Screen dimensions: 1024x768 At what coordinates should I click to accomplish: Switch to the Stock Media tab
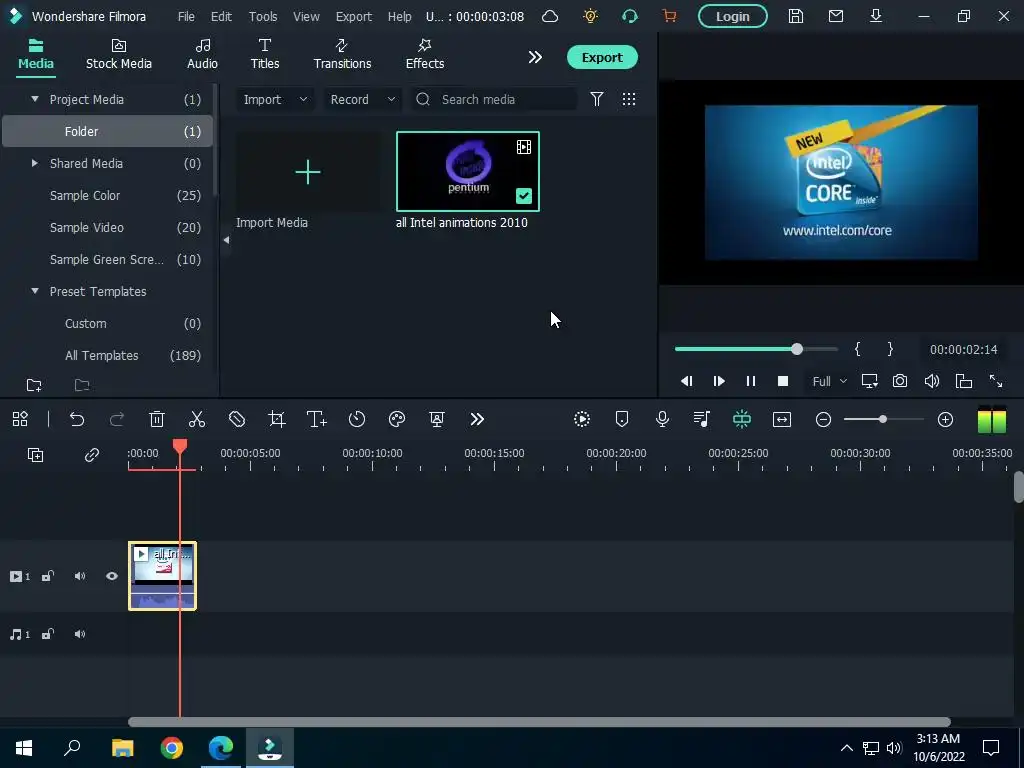119,55
